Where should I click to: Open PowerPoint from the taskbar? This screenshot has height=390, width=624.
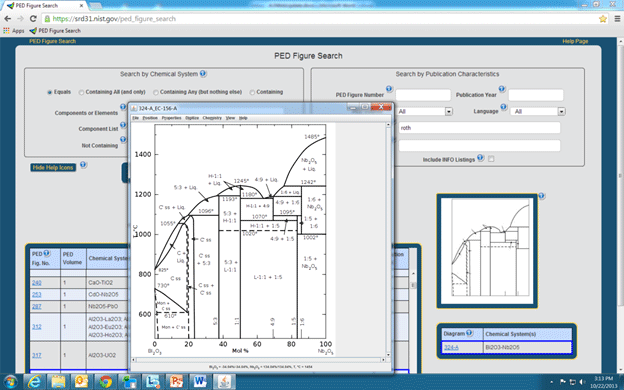click(x=176, y=382)
